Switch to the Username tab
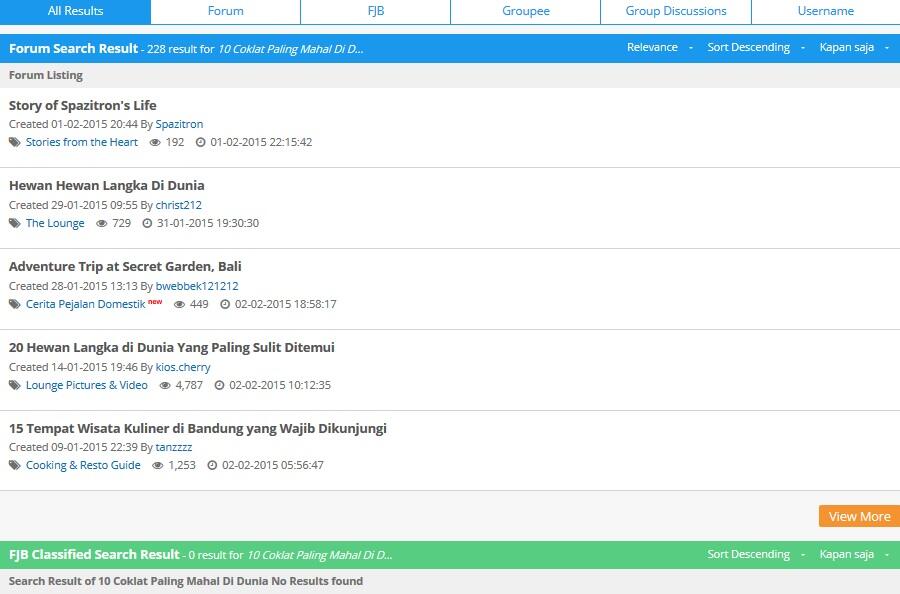 coord(825,11)
